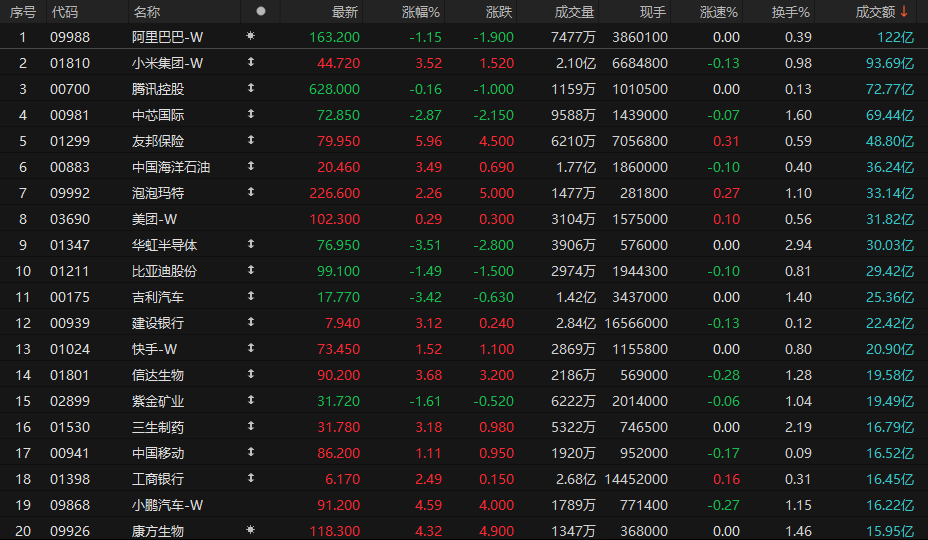Select stock name 友邦保险
This screenshot has height=540, width=928.
158,142
